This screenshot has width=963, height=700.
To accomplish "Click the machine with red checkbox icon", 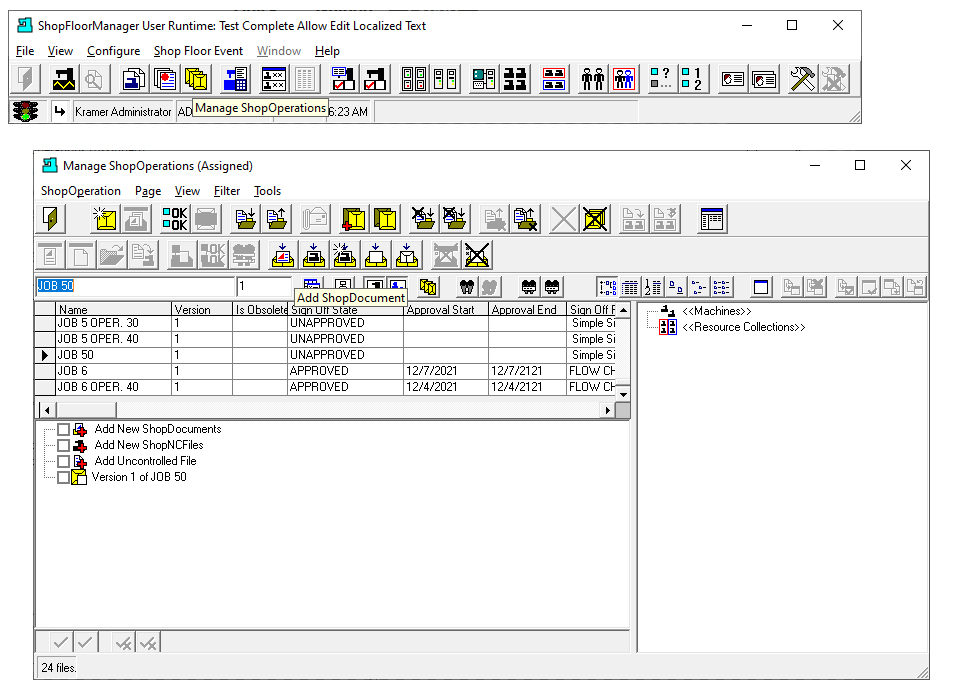I will [x=375, y=79].
